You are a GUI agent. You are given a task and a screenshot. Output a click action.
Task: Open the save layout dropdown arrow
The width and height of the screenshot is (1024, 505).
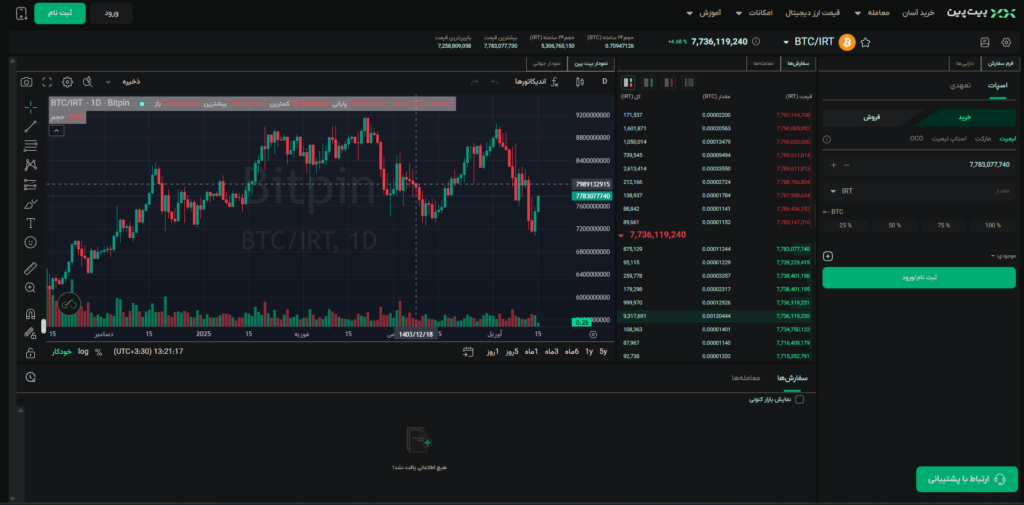click(109, 82)
